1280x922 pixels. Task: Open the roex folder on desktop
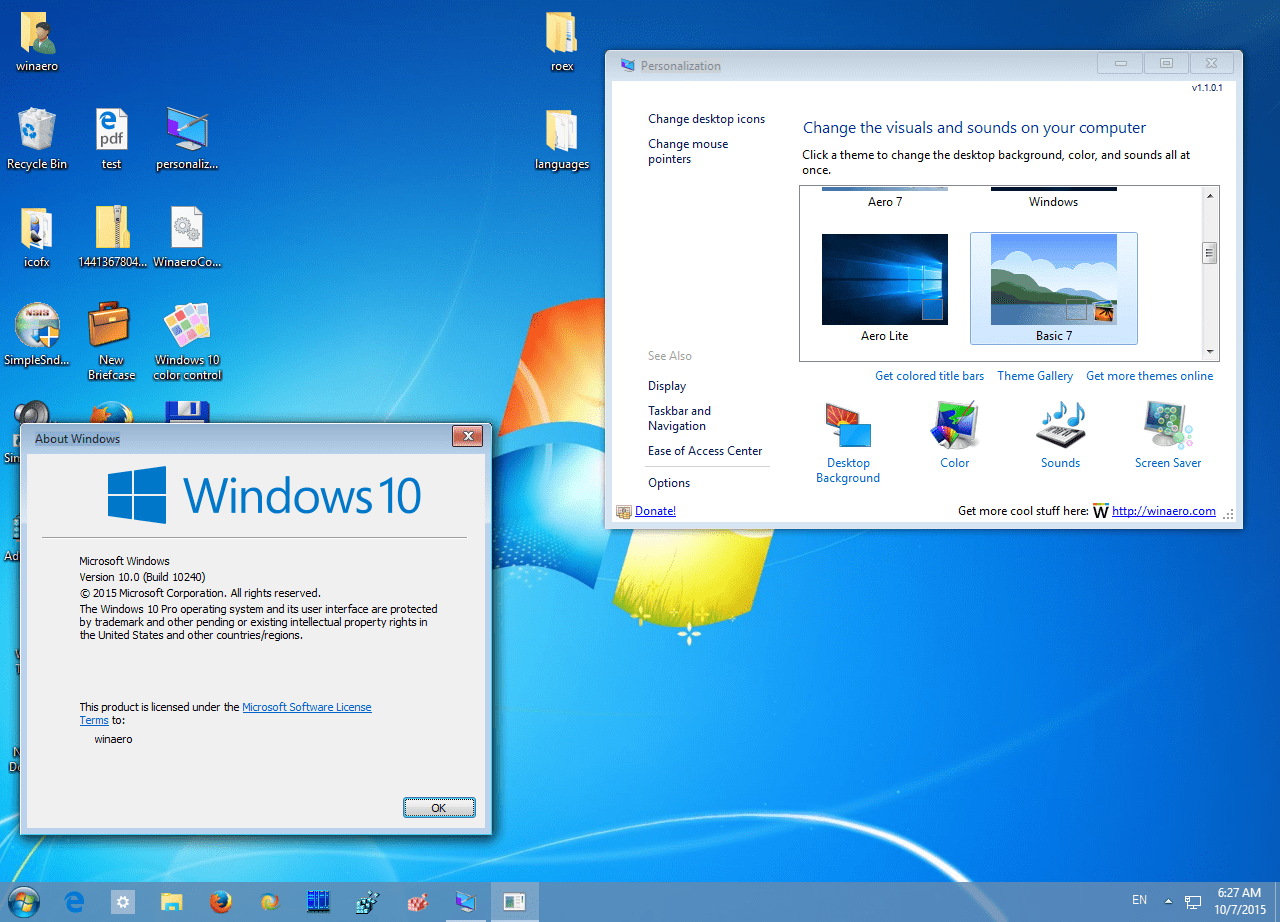coord(562,33)
